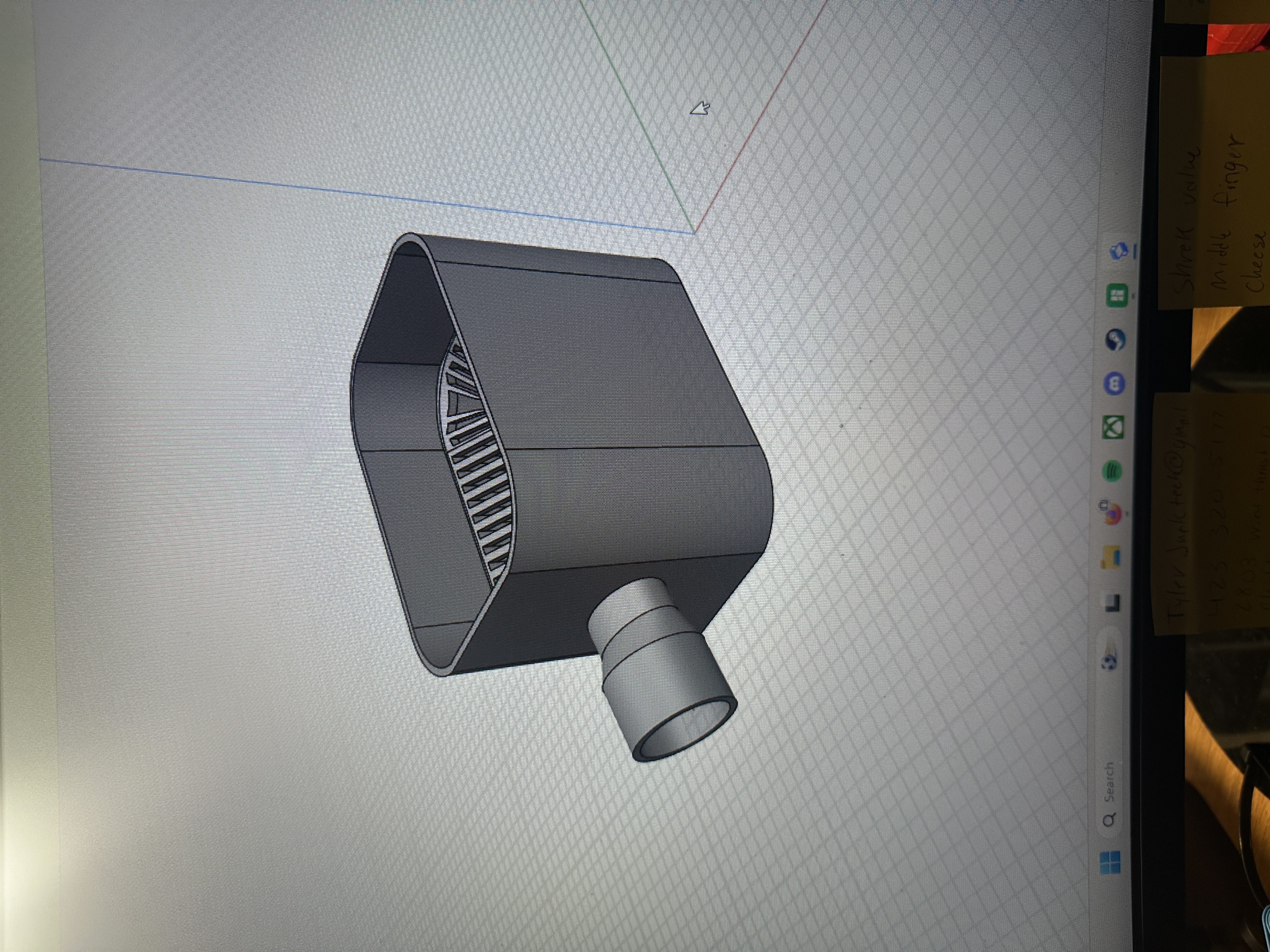Open Spotify from the taskbar
This screenshot has height=952, width=1270.
point(1112,471)
